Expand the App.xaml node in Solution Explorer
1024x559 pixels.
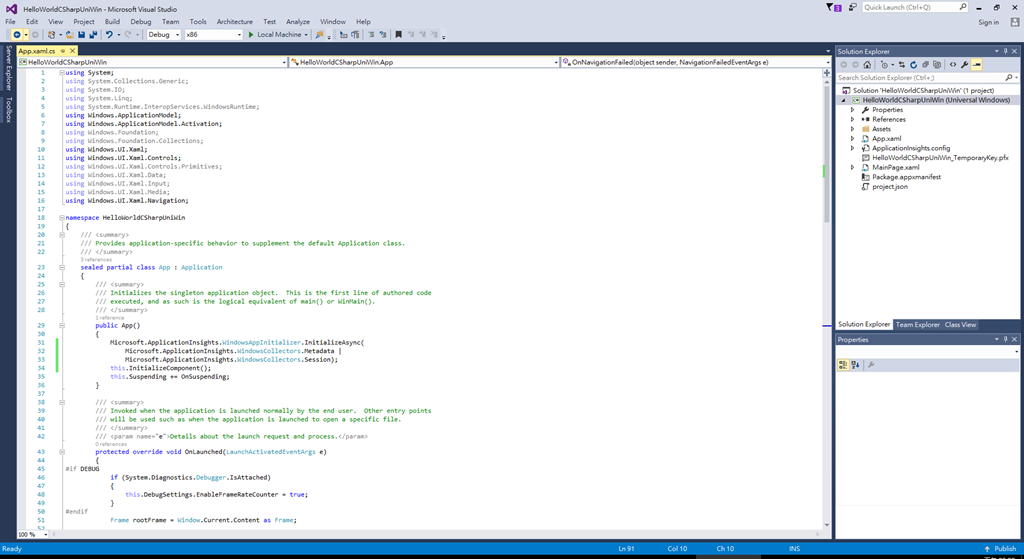(x=852, y=138)
